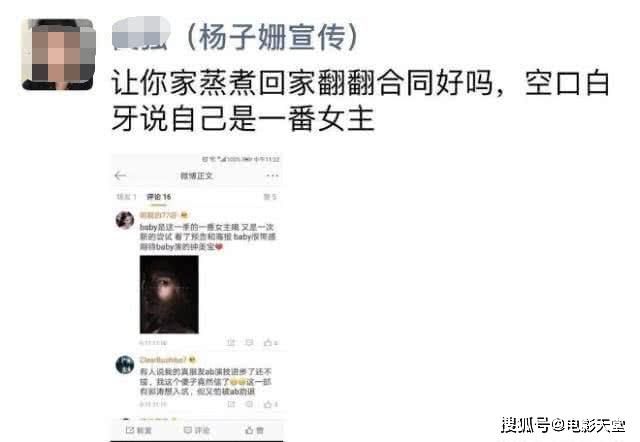Like the first comment with thumbs-up icon
The height and width of the screenshot is (442, 640).
click(x=271, y=343)
